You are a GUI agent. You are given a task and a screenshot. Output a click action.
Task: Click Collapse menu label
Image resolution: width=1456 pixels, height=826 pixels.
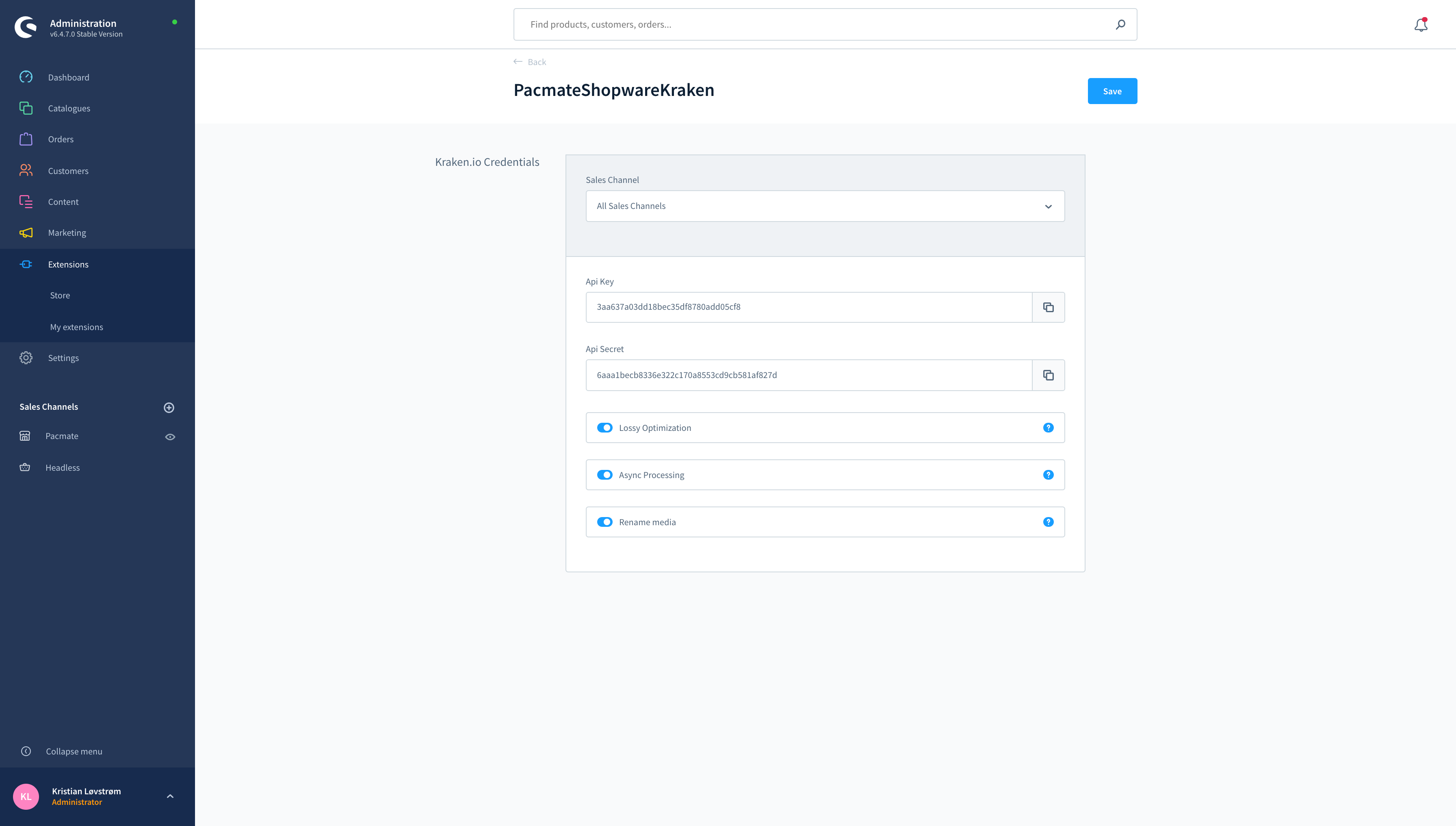coord(74,751)
